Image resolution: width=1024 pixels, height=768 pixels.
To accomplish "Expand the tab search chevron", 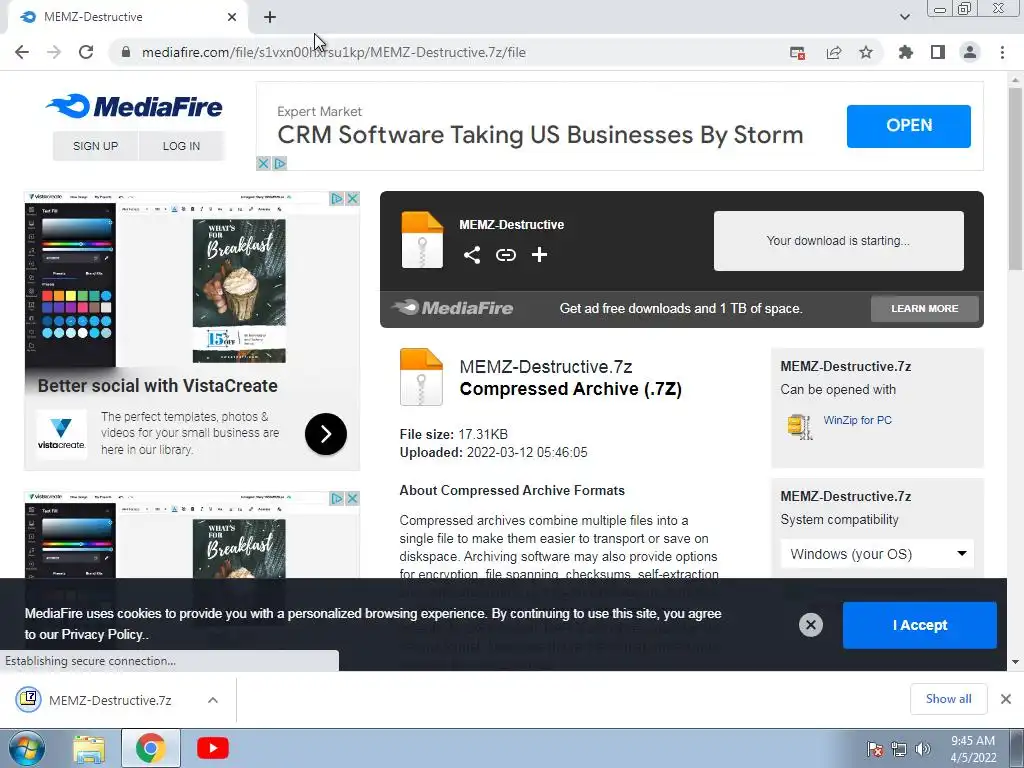I will [x=904, y=17].
